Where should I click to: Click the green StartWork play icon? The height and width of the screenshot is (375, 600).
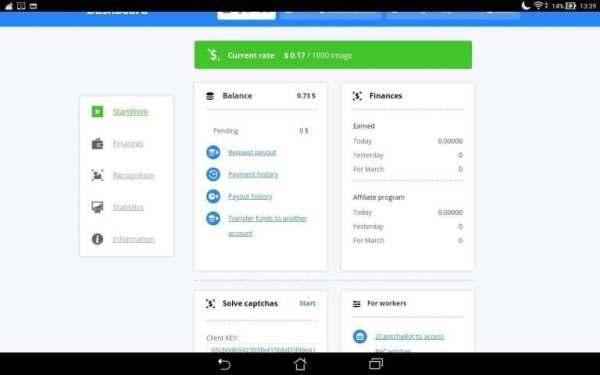(x=97, y=112)
